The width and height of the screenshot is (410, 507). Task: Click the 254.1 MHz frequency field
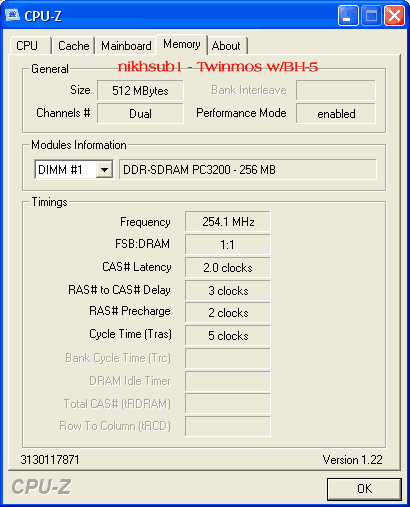click(228, 221)
